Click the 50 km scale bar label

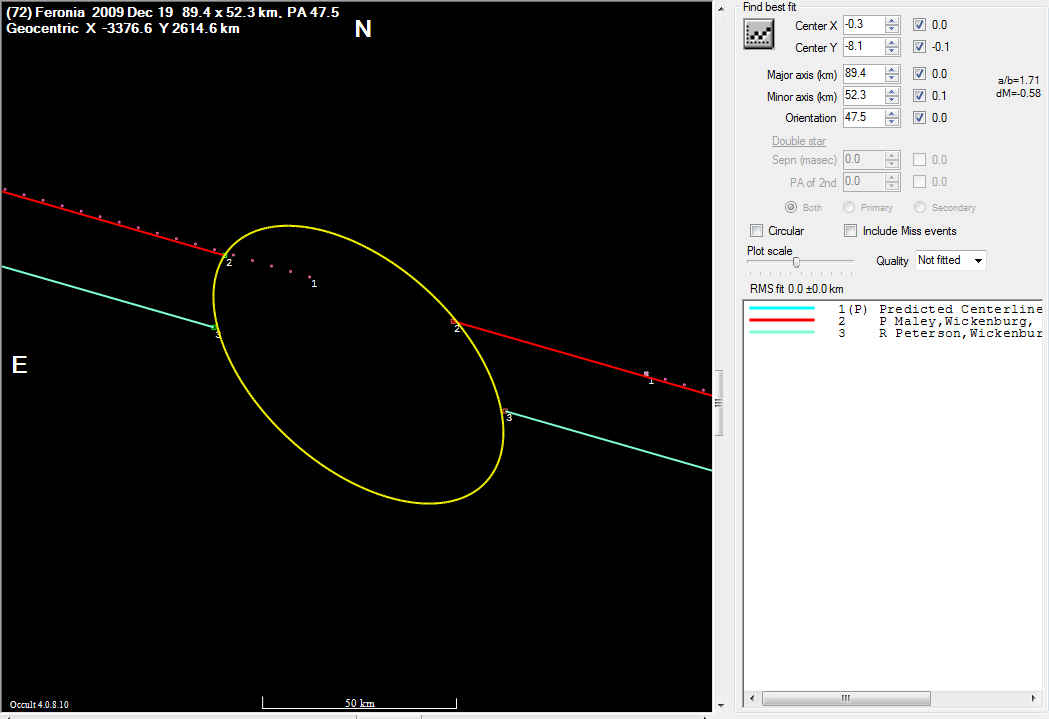click(360, 703)
